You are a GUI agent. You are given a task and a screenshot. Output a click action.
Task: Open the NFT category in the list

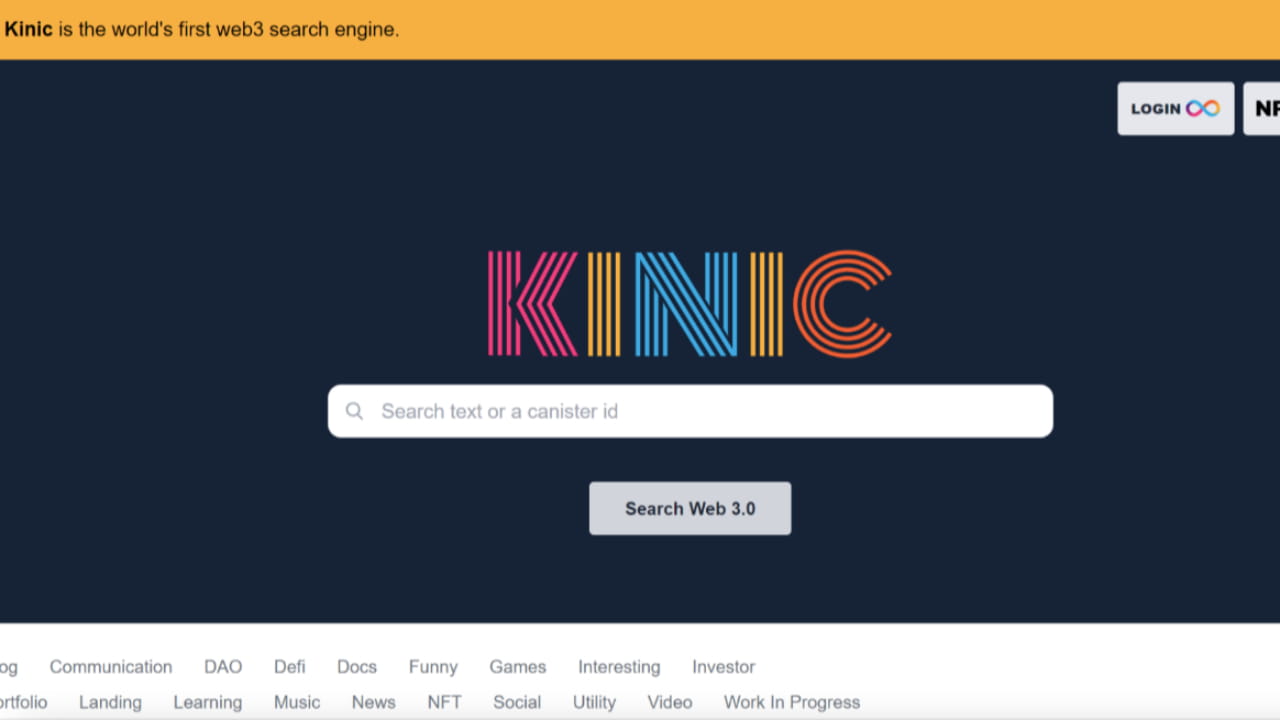(x=445, y=703)
